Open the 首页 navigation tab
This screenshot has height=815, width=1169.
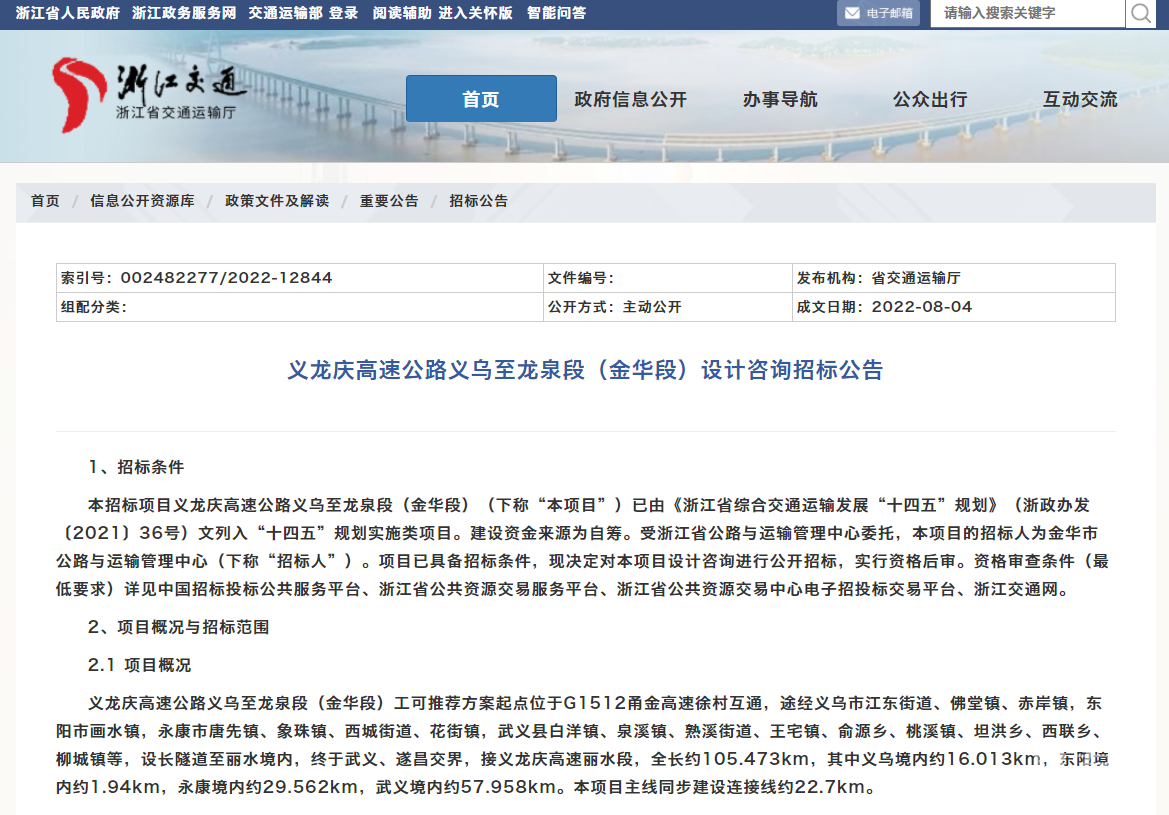[481, 99]
